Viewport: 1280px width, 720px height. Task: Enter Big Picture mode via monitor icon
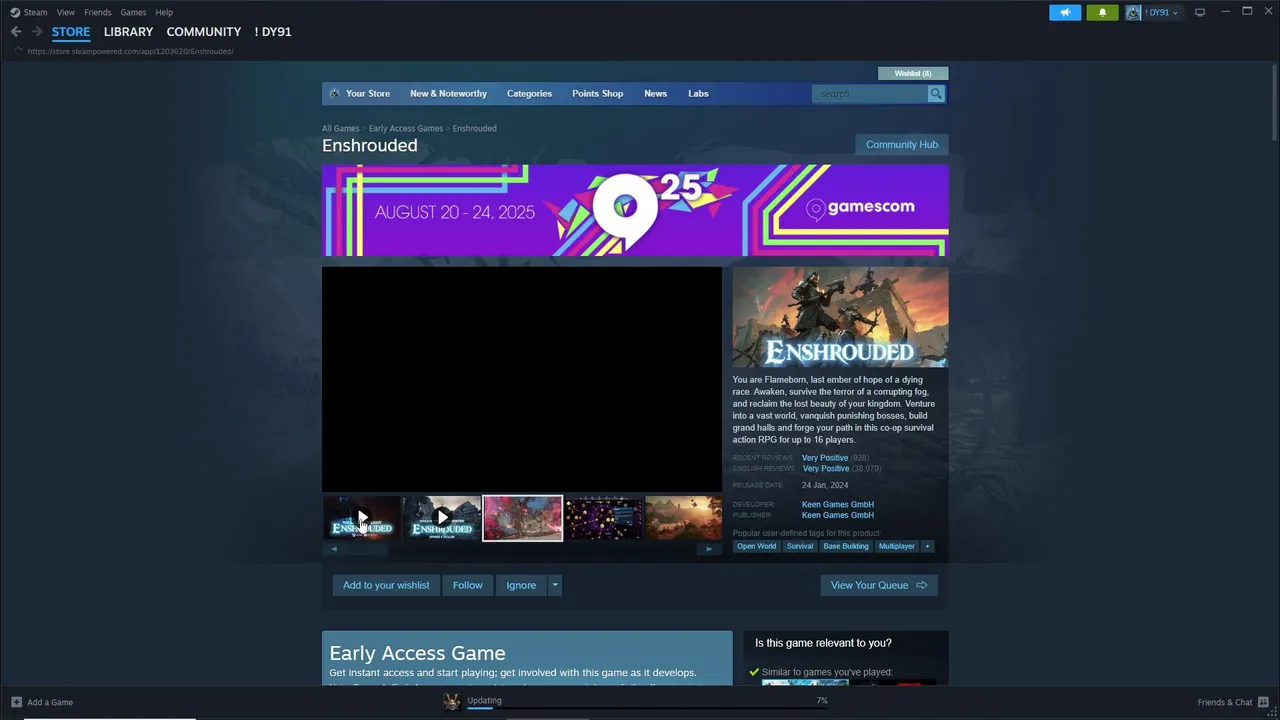click(1200, 12)
